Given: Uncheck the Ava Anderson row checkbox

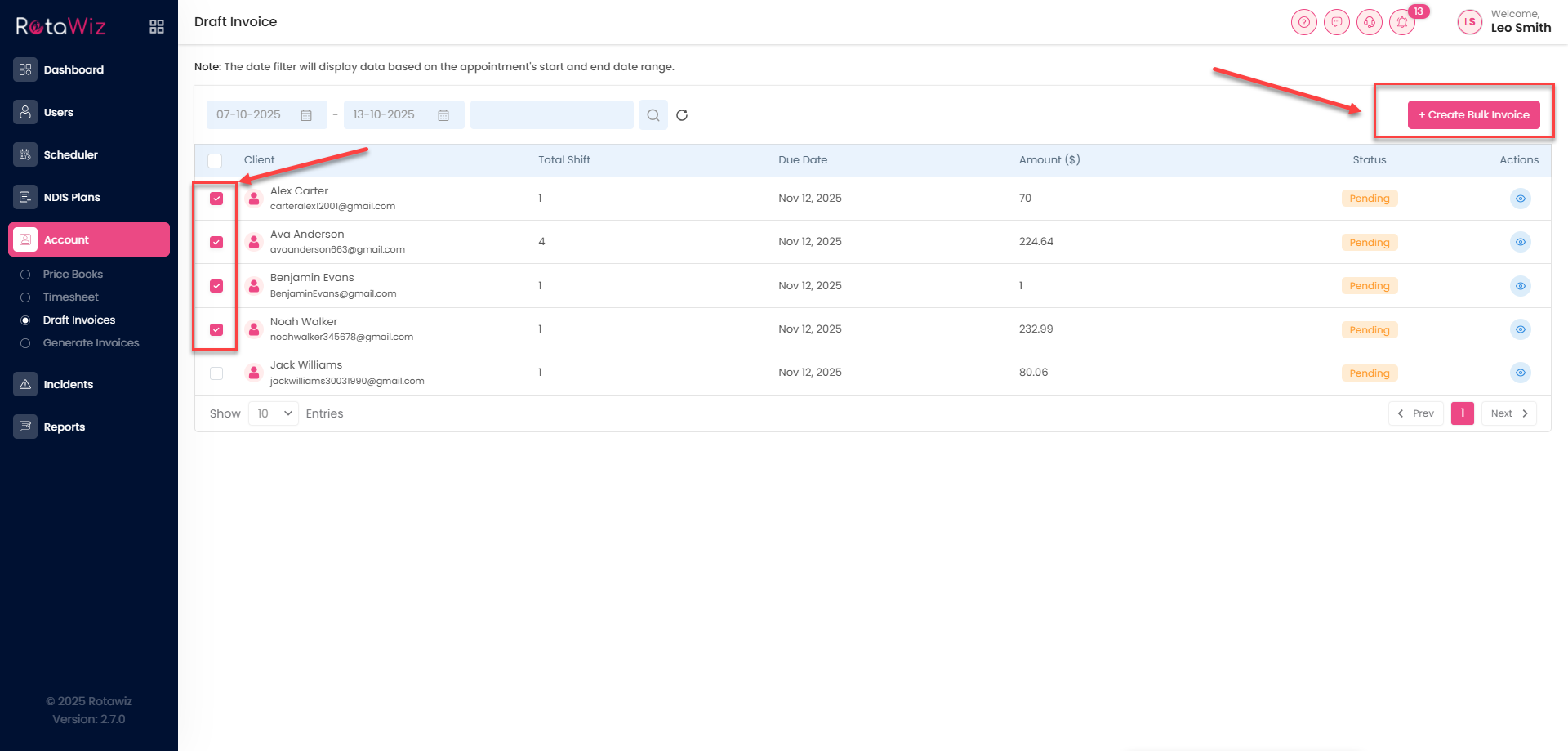Looking at the screenshot, I should [x=216, y=242].
